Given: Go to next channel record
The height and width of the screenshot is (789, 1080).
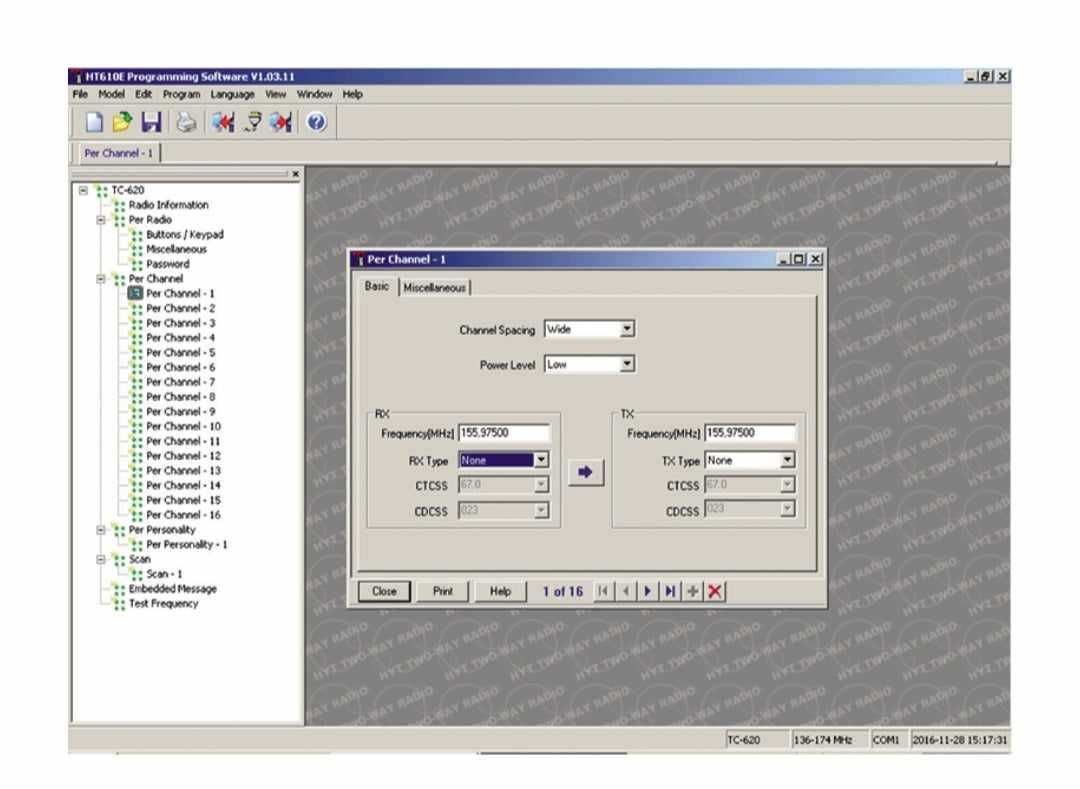Looking at the screenshot, I should click(647, 591).
